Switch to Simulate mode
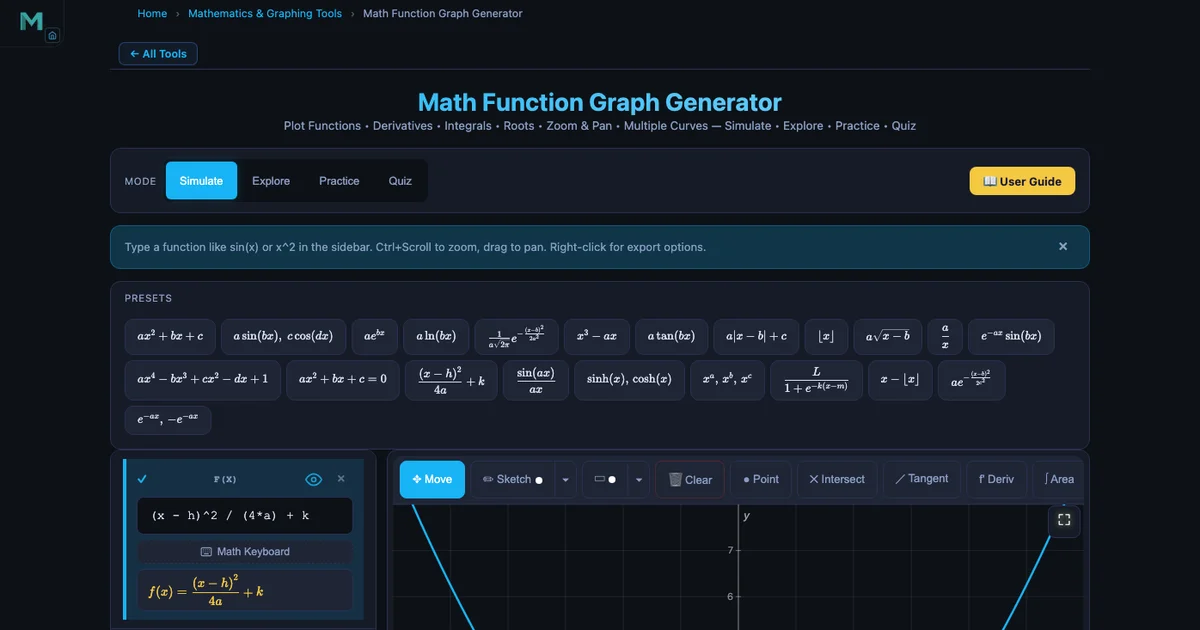Image resolution: width=1200 pixels, height=630 pixels. pos(201,181)
